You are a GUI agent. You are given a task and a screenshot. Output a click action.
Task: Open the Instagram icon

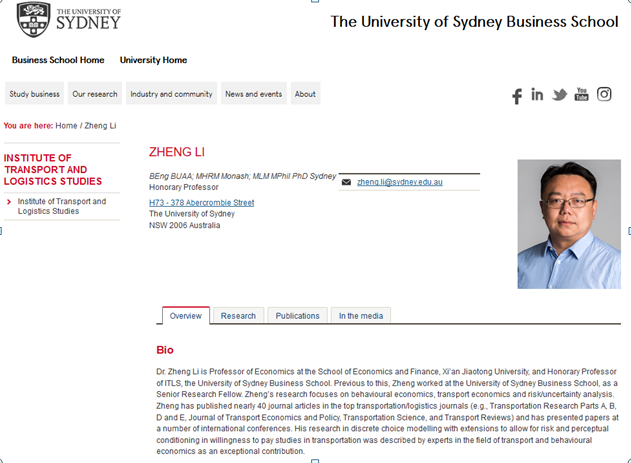pos(604,94)
